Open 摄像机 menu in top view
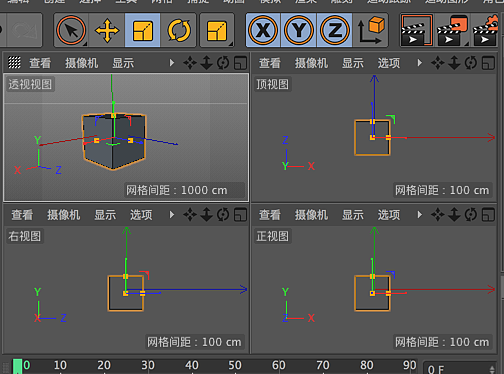Viewport: 504px width, 374px height. (x=311, y=63)
